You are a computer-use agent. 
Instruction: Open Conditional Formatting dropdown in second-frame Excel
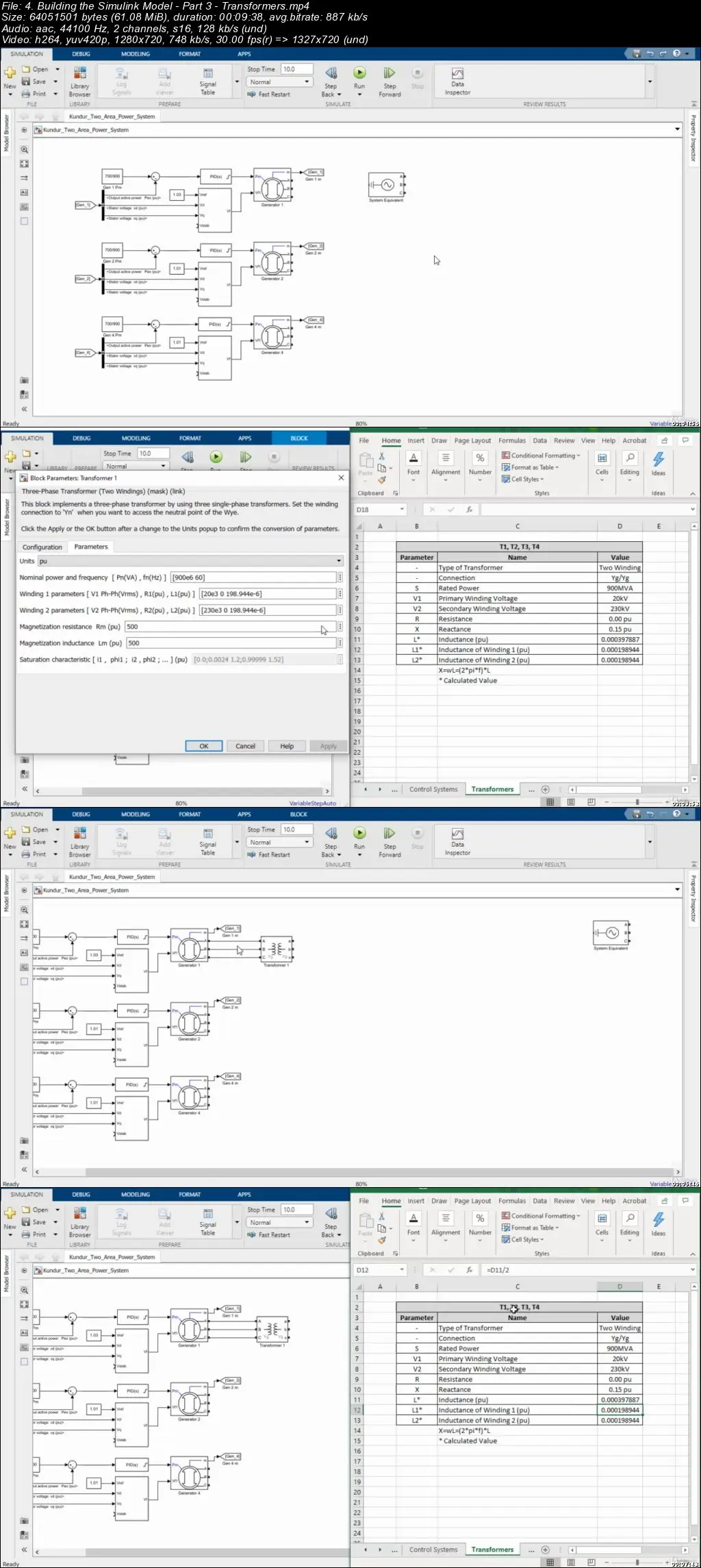pyautogui.click(x=541, y=456)
